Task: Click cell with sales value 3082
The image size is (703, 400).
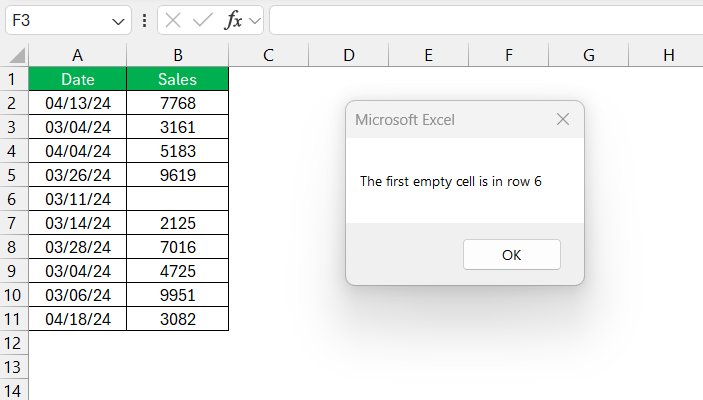Action: pyautogui.click(x=178, y=319)
